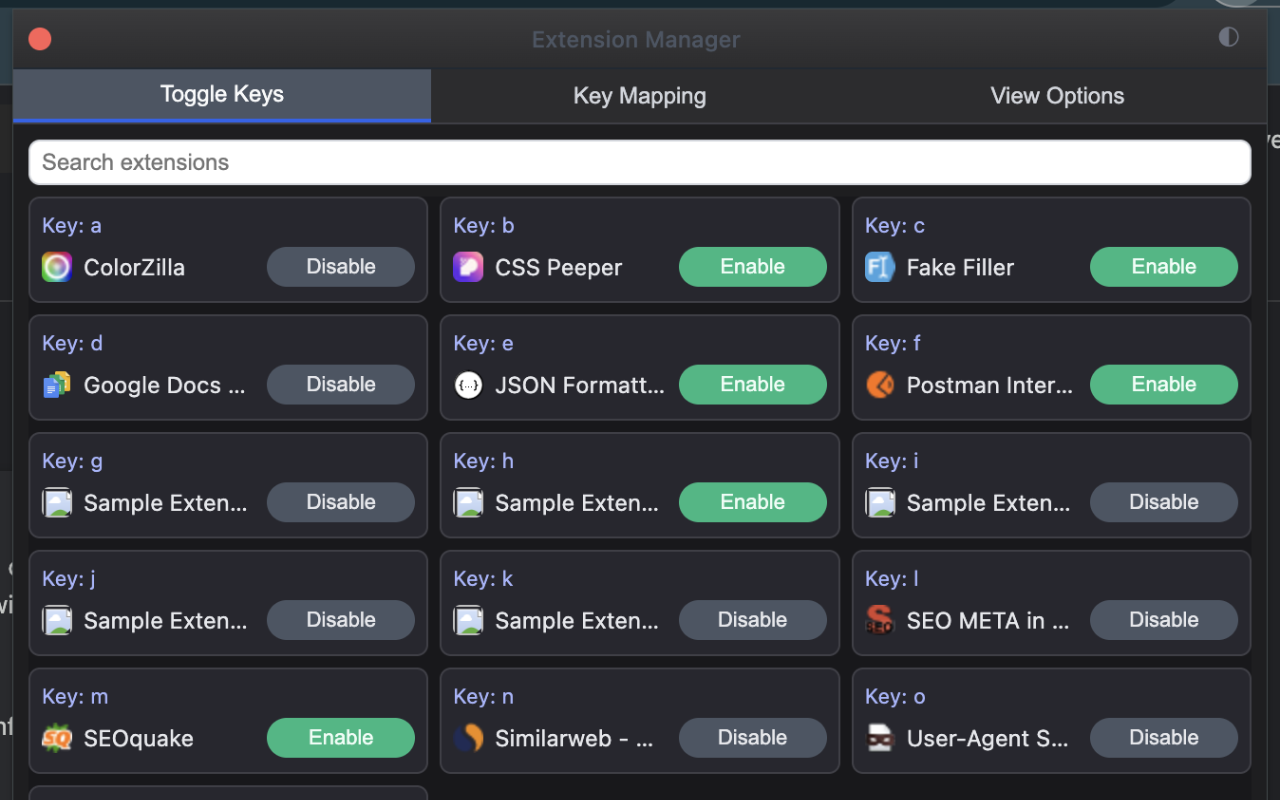Click Sample Extension icon for key k

tap(468, 620)
